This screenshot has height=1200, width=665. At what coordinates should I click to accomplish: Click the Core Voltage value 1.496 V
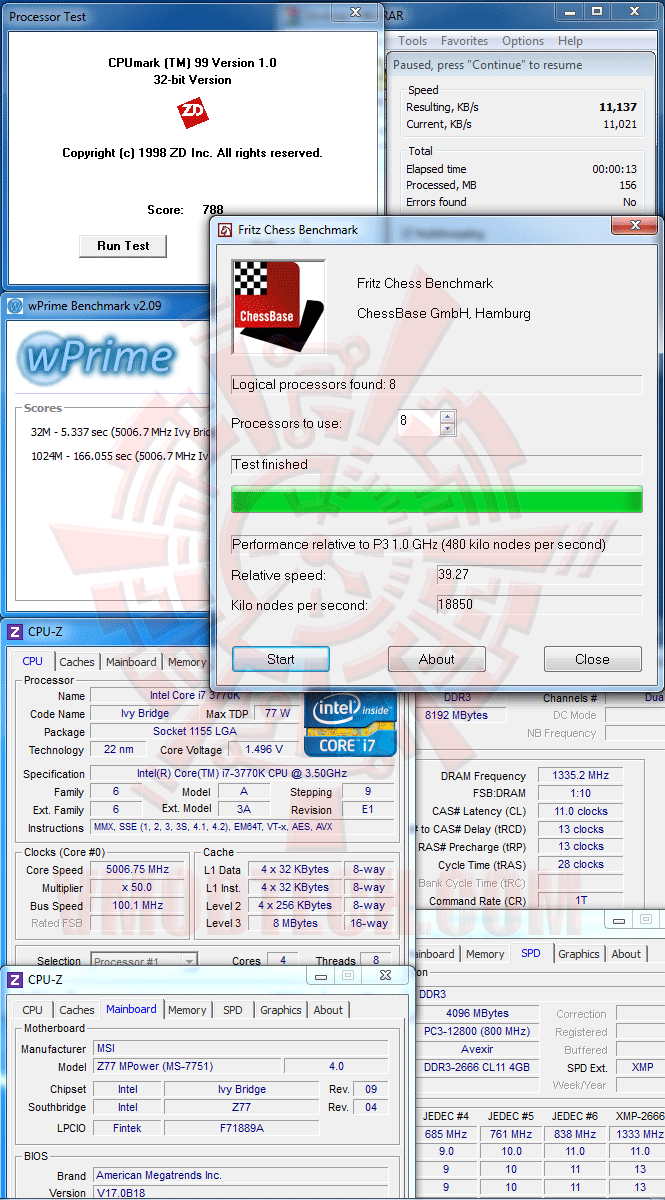264,749
